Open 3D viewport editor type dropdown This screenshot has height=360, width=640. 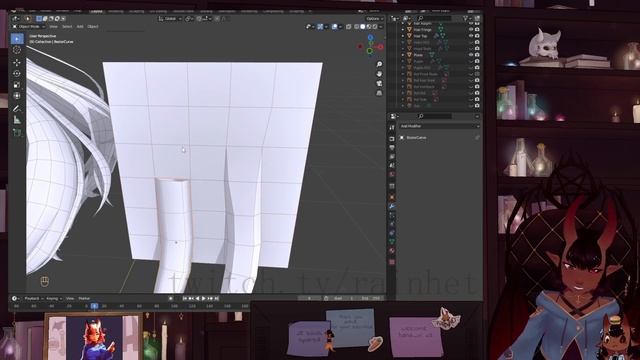16,19
